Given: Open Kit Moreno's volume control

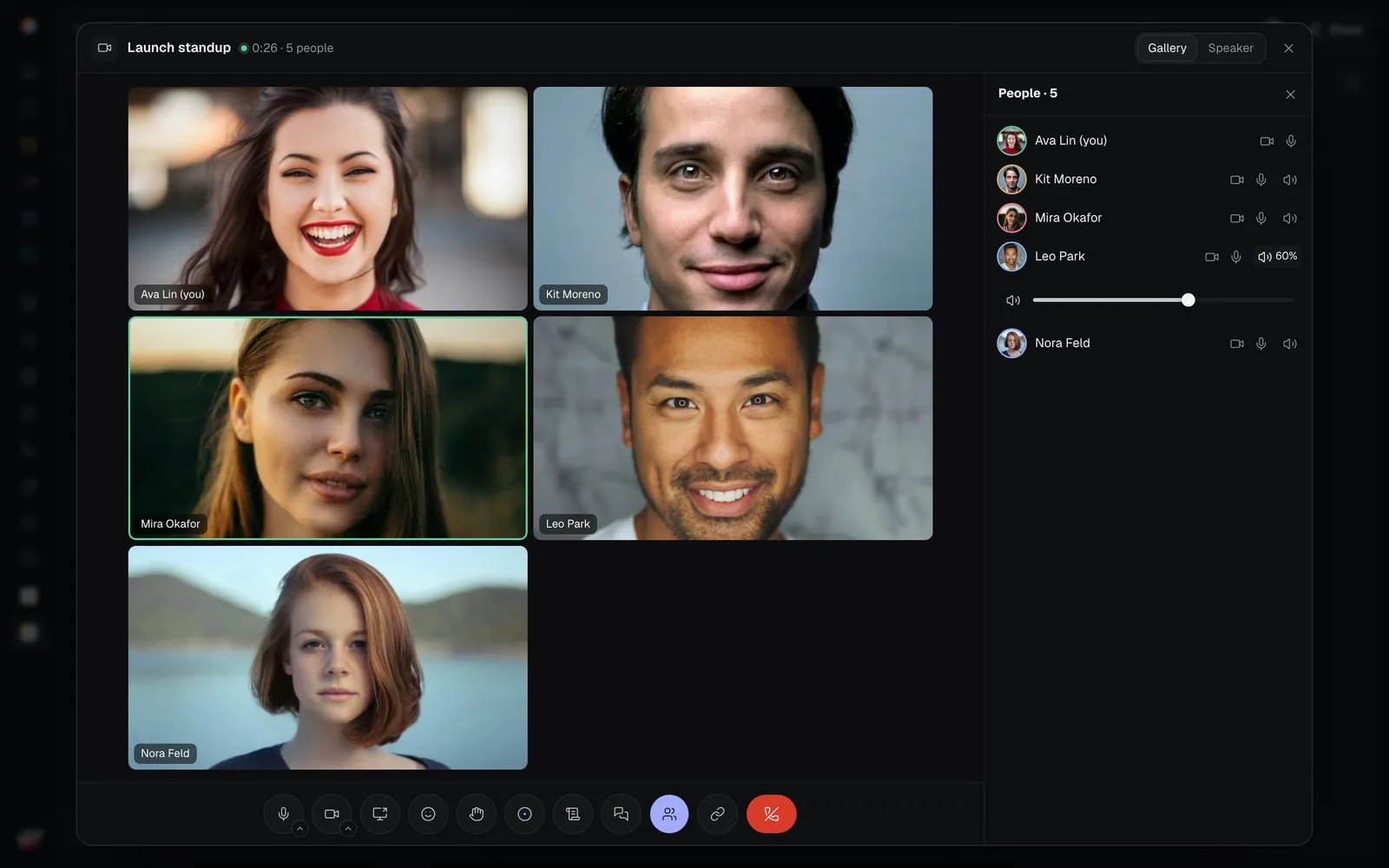Looking at the screenshot, I should tap(1290, 180).
